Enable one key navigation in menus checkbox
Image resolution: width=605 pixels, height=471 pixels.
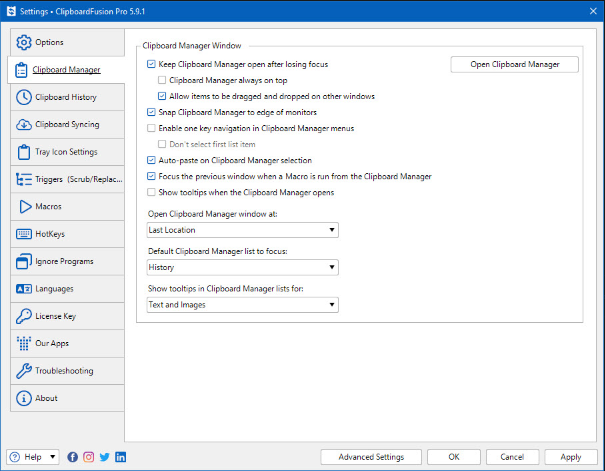pyautogui.click(x=151, y=128)
